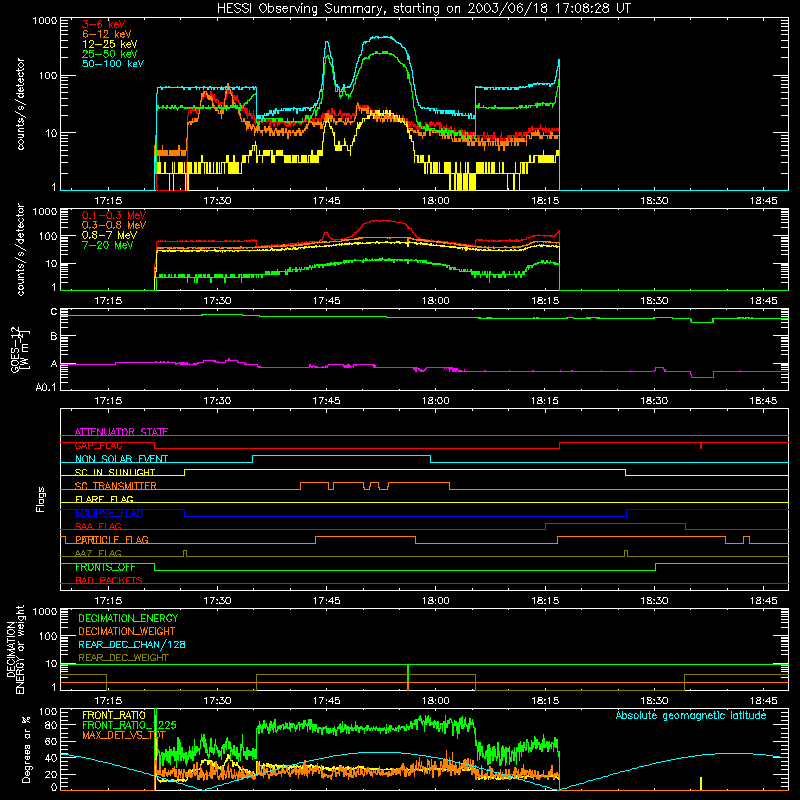Screen dimensions: 800x800
Task: Click the FRONT_RATIO legend label
Action: (x=114, y=715)
